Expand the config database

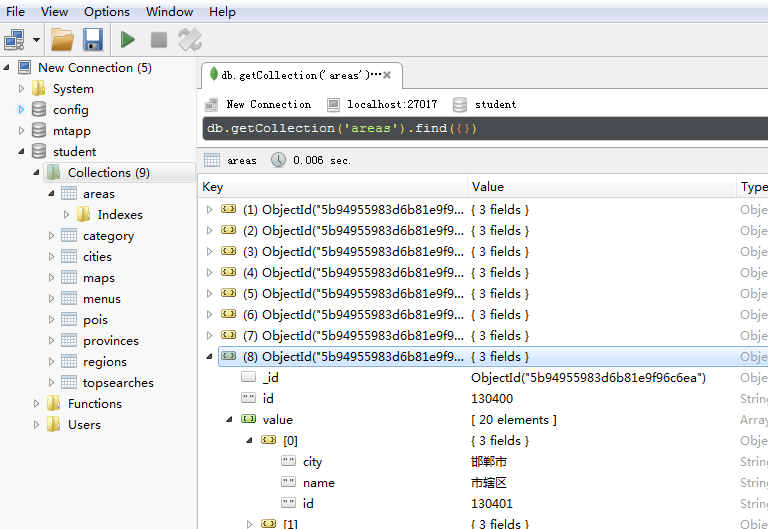point(21,110)
